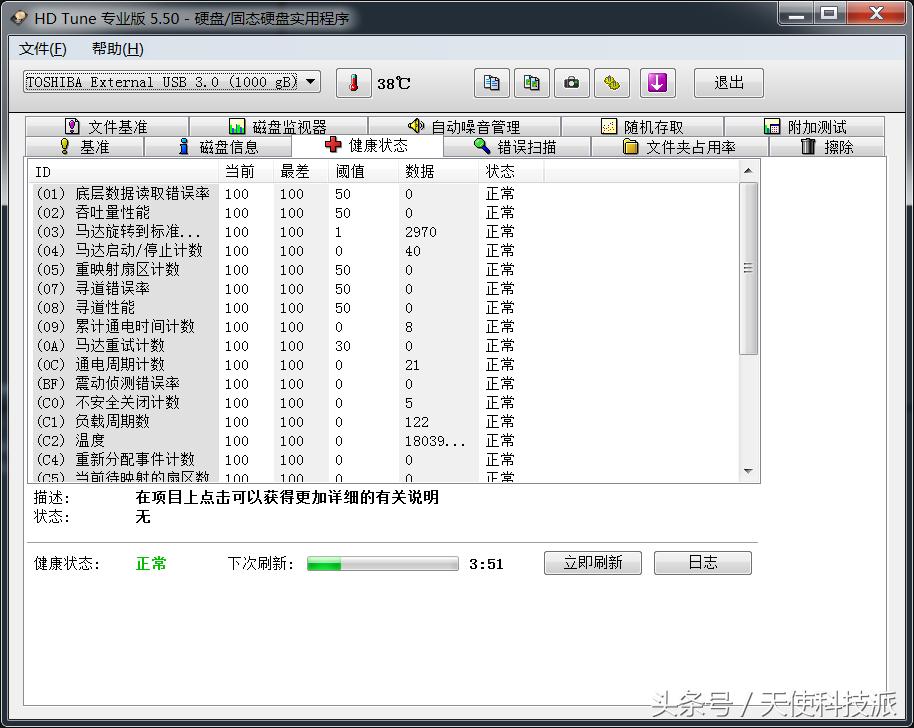Image resolution: width=914 pixels, height=728 pixels.
Task: Close the HD Tune window
Action: click(x=876, y=14)
